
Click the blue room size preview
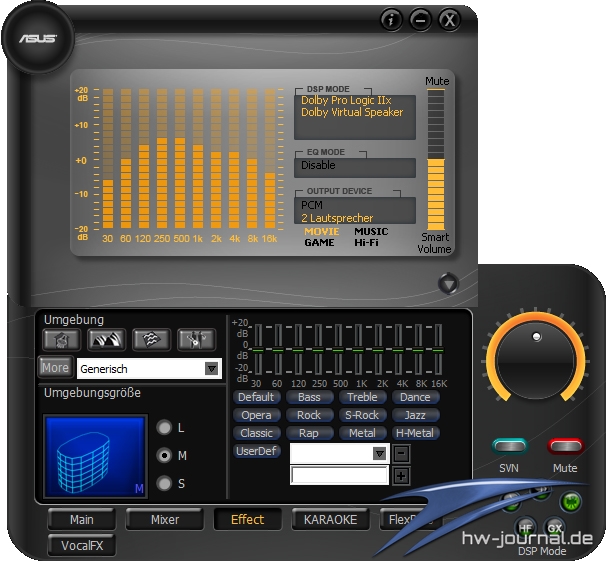coord(95,456)
